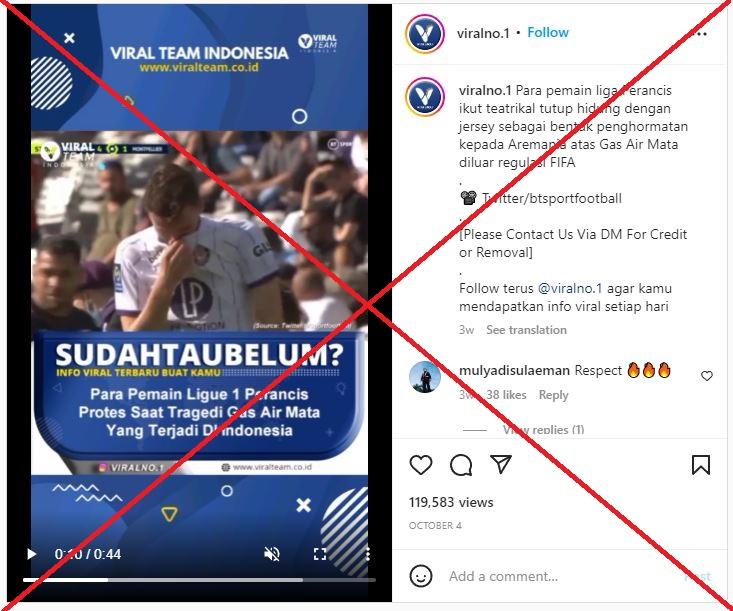Open viralno.1 profile picture in header
Screen dimensions: 733x611
click(x=424, y=34)
